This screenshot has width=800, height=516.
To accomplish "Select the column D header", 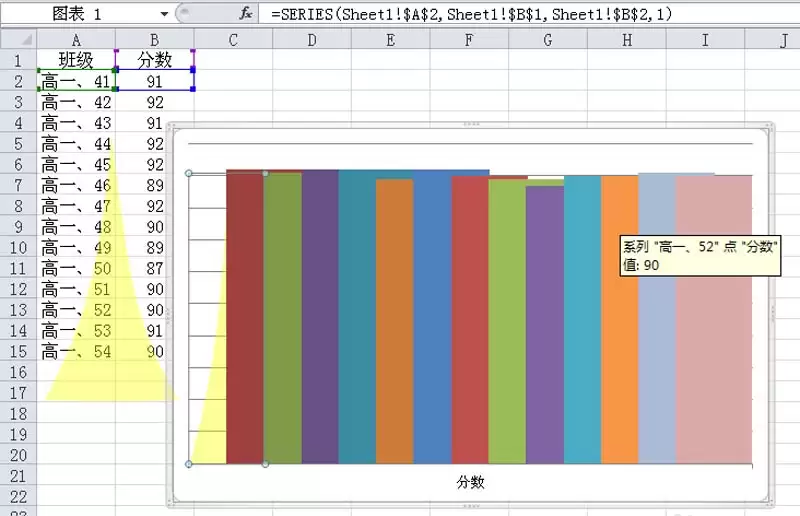I will (312, 39).
